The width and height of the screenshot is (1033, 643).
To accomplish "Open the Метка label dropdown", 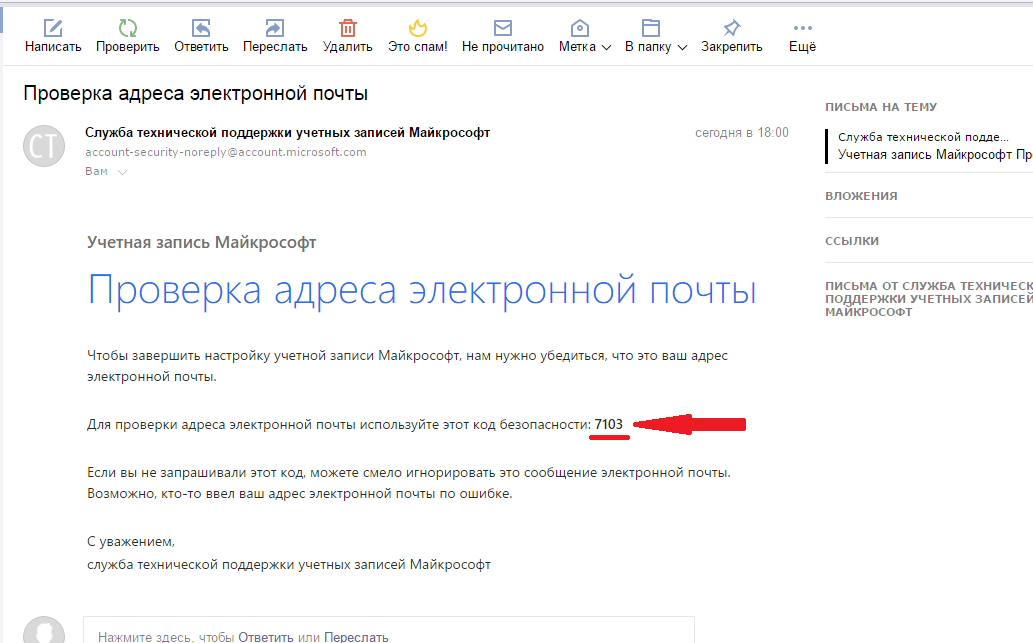I will coord(584,46).
